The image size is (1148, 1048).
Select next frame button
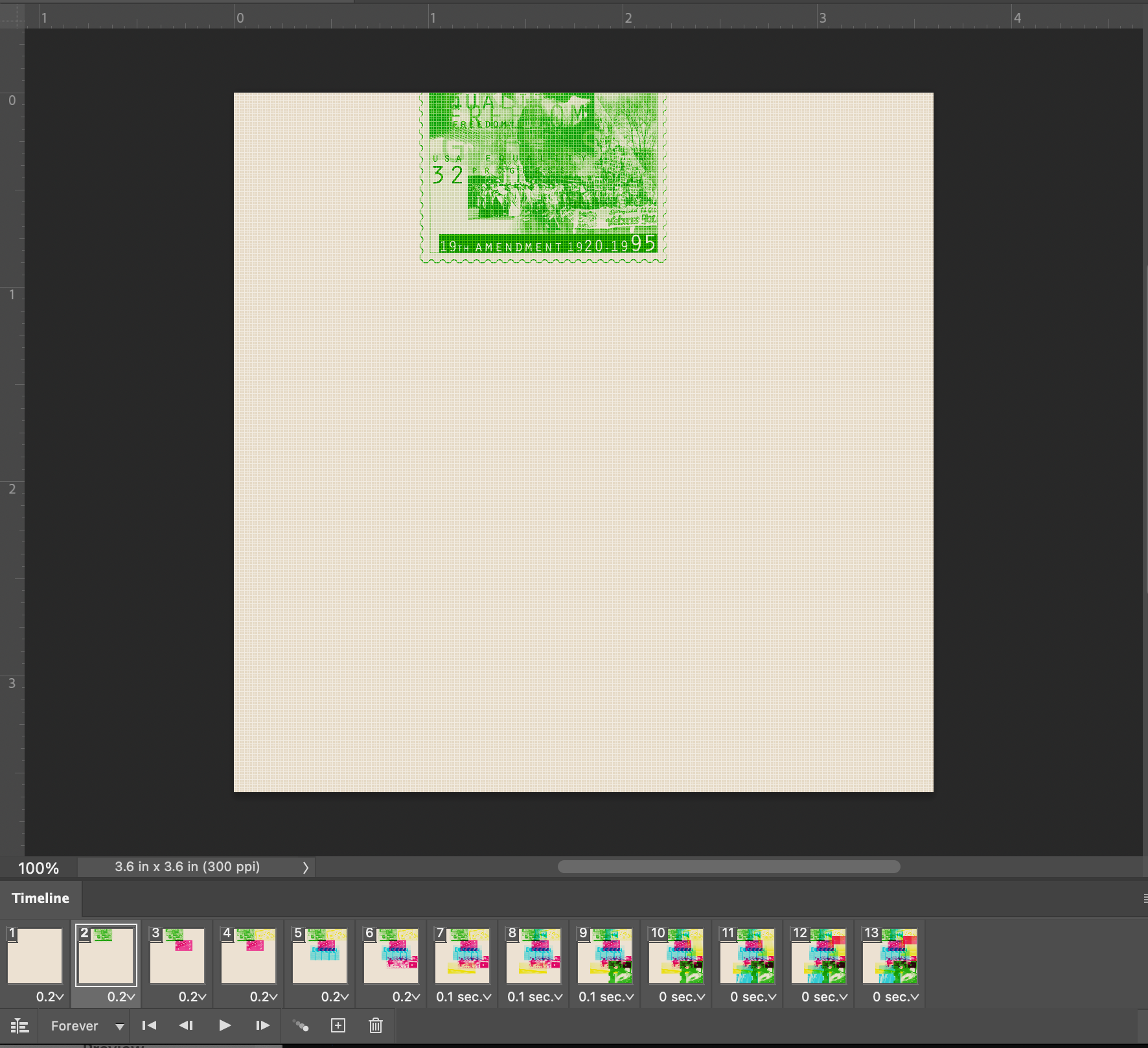[262, 1025]
